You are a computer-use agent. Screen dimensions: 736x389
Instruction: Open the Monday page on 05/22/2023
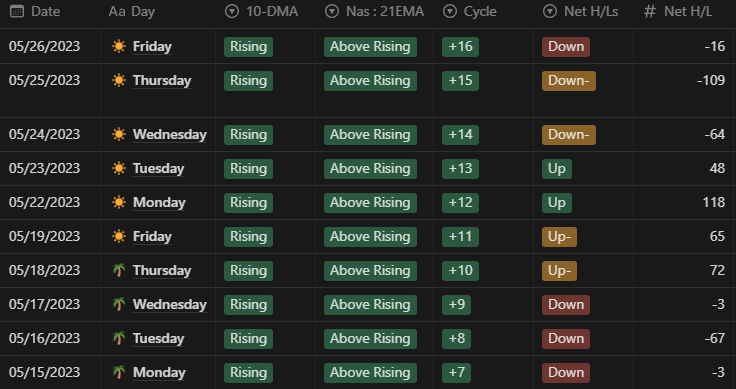click(x=159, y=203)
